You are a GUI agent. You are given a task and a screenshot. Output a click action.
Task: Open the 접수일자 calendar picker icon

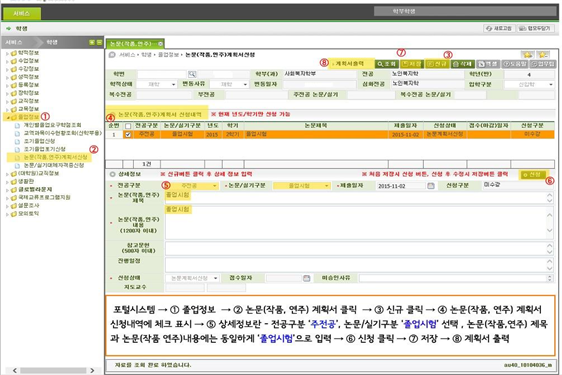[x=306, y=278]
